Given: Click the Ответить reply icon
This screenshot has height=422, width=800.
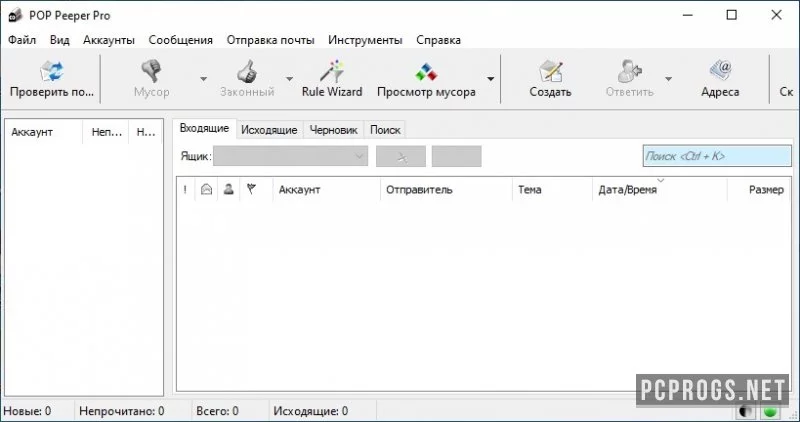Looking at the screenshot, I should pos(629,71).
